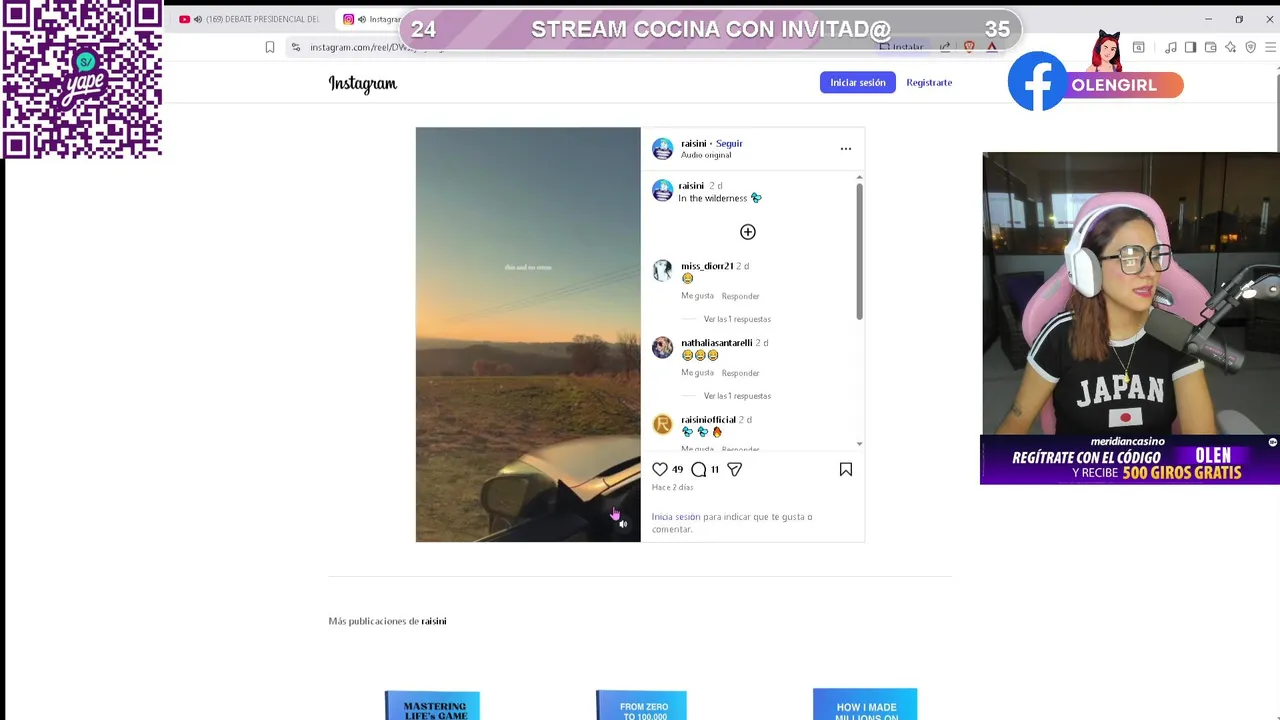
Task: Bookmark this page in the browser toolbar
Action: click(270, 47)
